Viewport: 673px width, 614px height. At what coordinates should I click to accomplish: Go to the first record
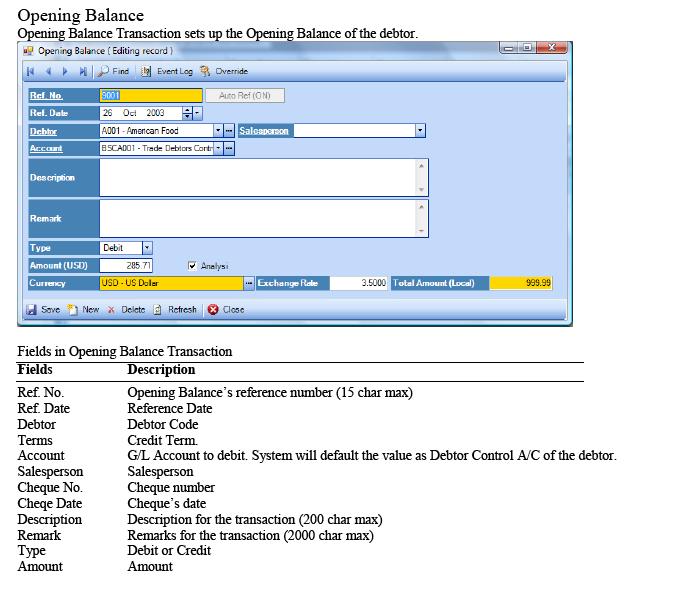click(31, 72)
